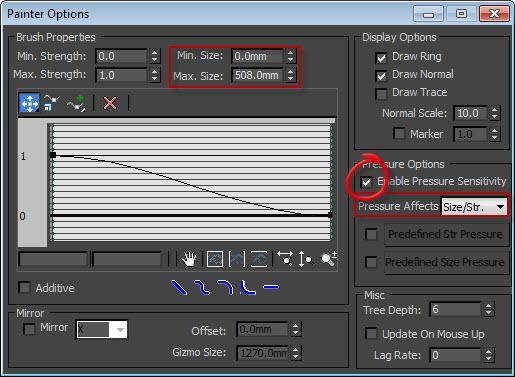Click the Predefined Size Pressure button
The width and height of the screenshot is (515, 377).
[446, 263]
